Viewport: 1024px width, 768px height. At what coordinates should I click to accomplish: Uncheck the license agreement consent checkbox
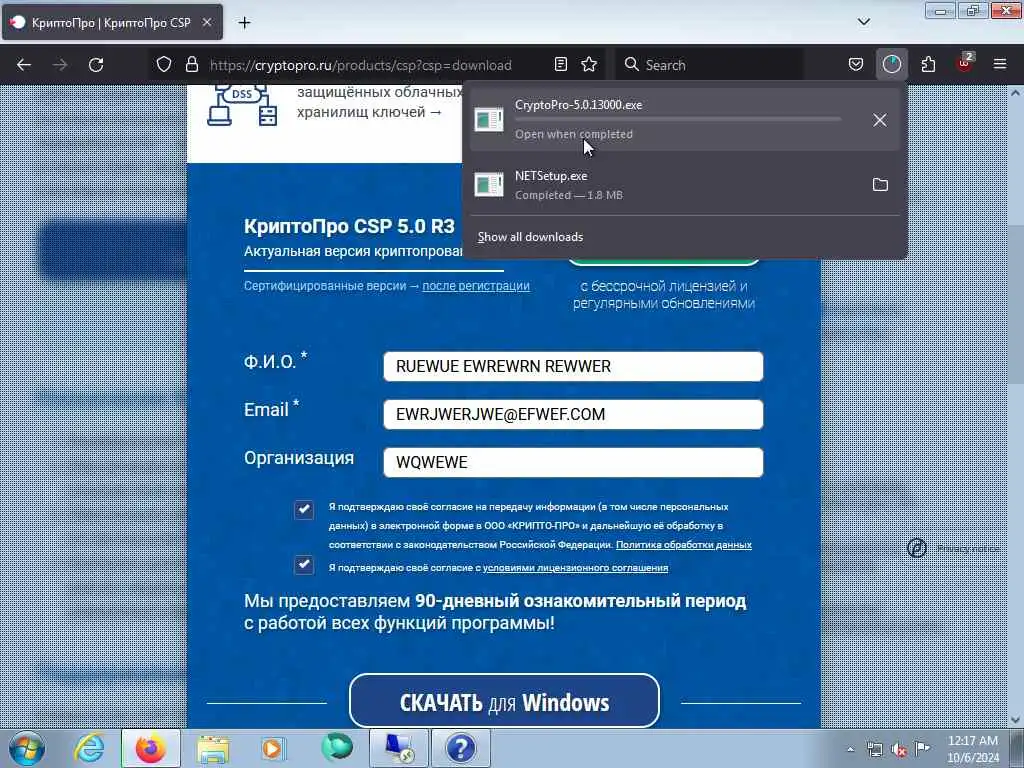[x=304, y=565]
